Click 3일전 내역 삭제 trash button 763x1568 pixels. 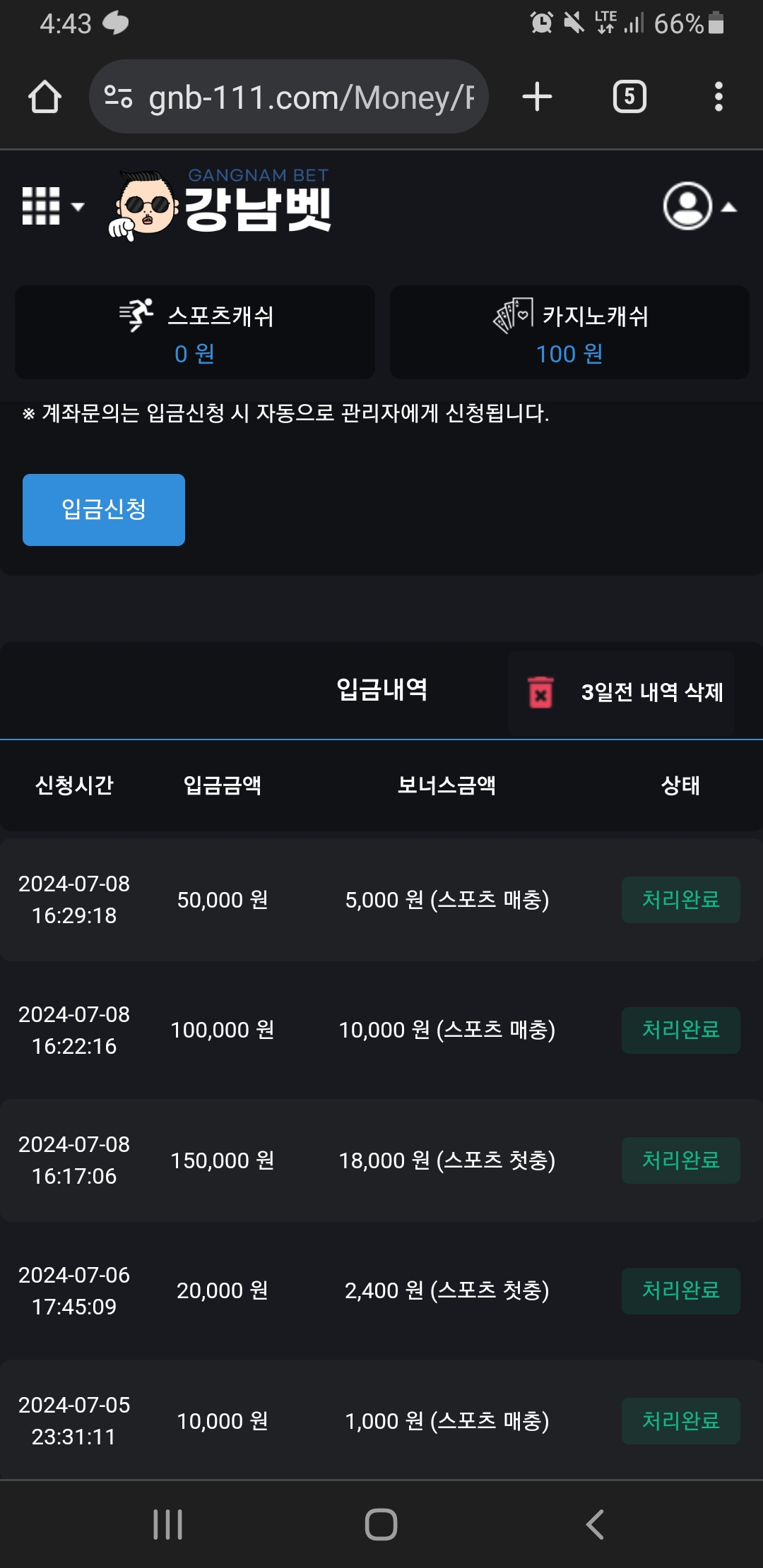[622, 692]
